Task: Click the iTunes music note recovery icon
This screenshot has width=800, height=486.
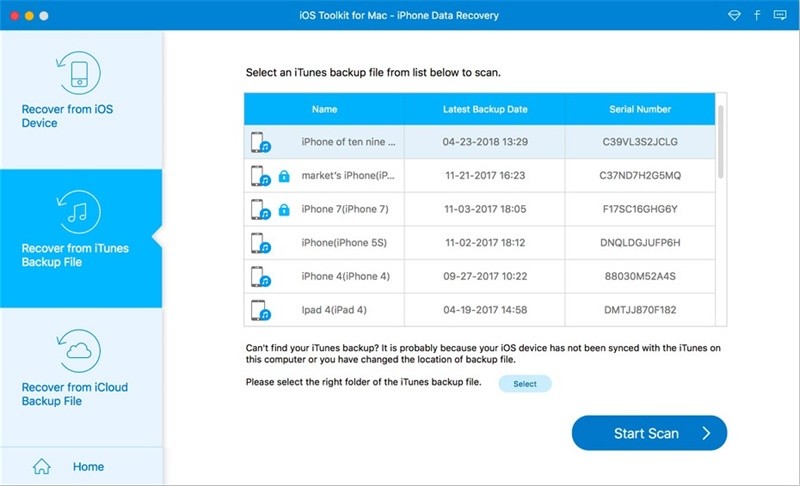Action: coord(79,212)
